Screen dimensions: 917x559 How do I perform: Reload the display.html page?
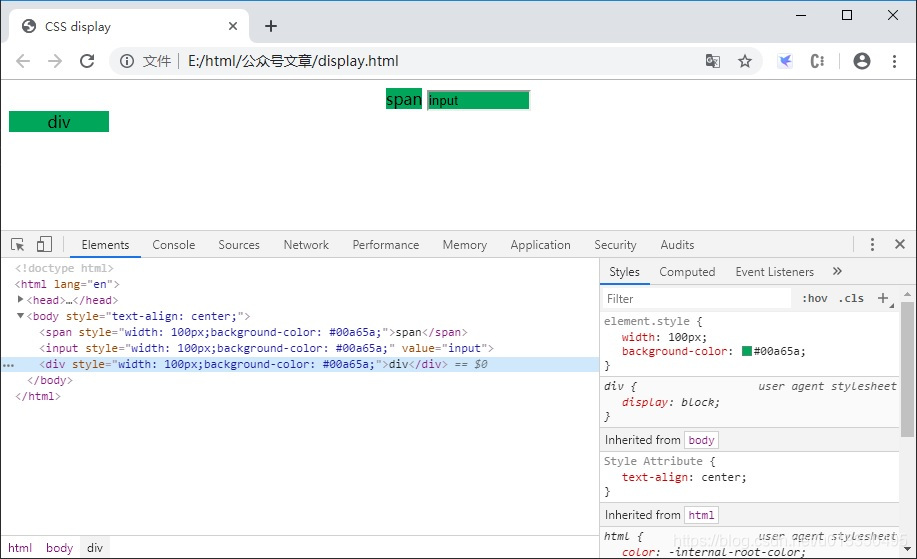pyautogui.click(x=87, y=61)
